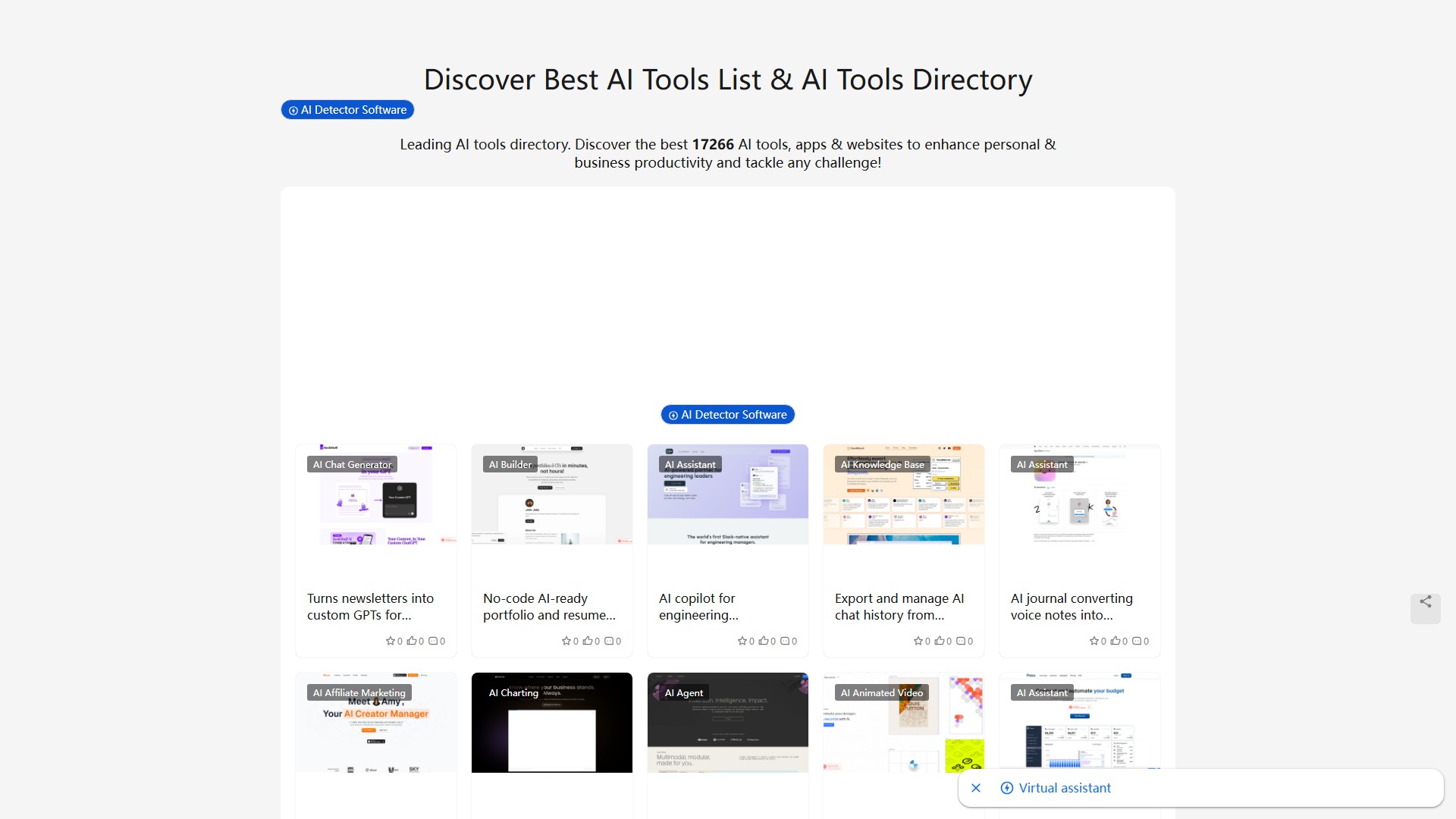Select the AI Affiliate Marketing tag
Image resolution: width=1456 pixels, height=819 pixels.
[359, 693]
